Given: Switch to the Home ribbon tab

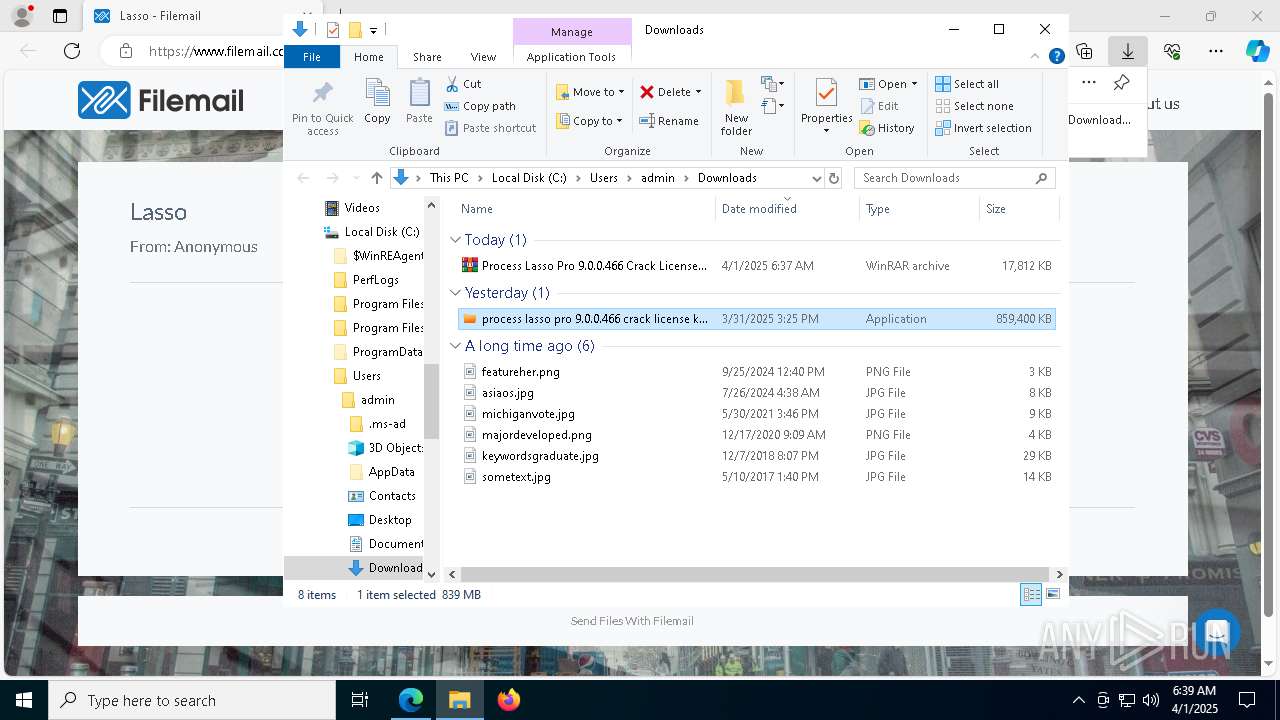Looking at the screenshot, I should click(x=368, y=57).
